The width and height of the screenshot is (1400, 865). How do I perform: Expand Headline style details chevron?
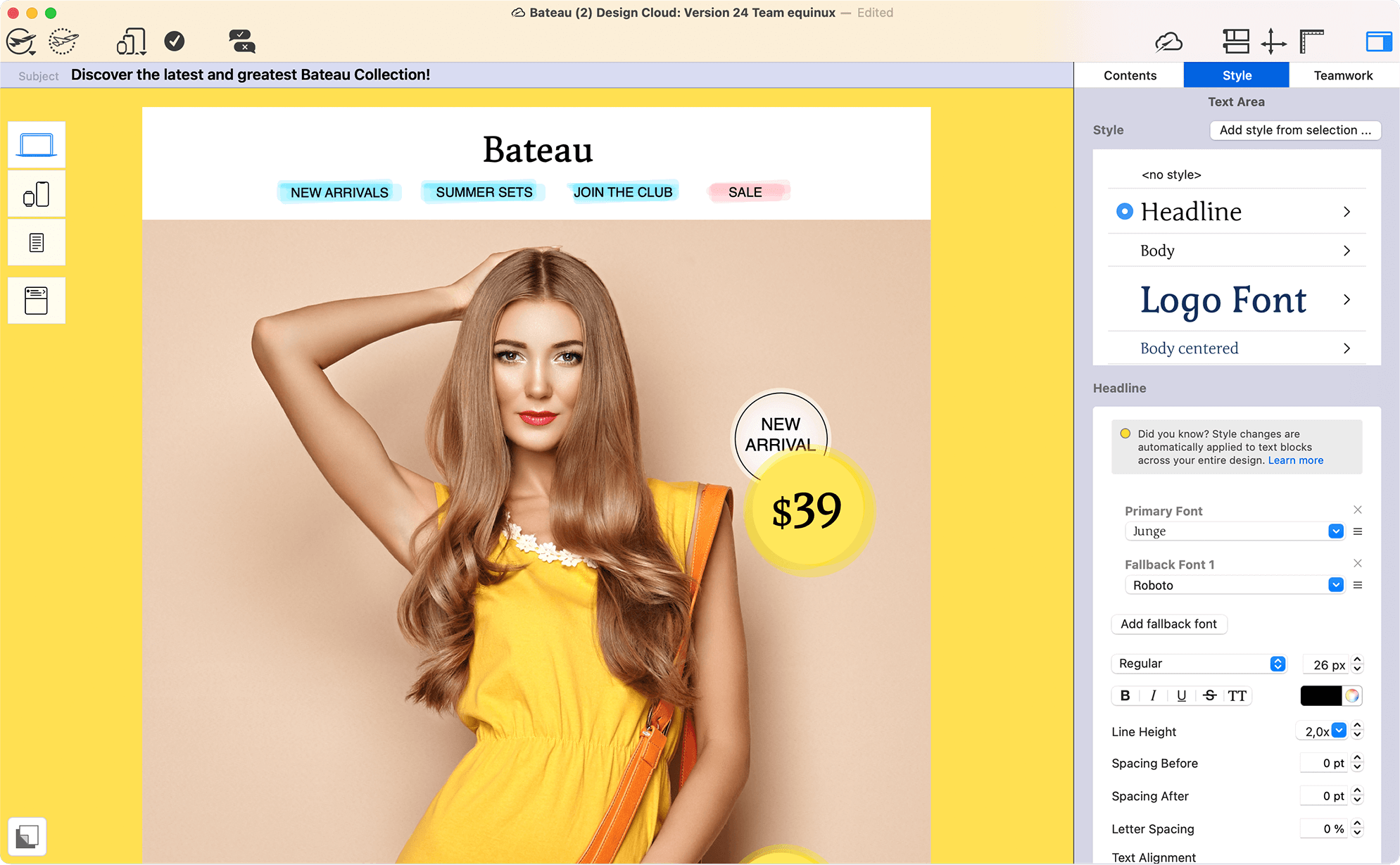[x=1347, y=212]
